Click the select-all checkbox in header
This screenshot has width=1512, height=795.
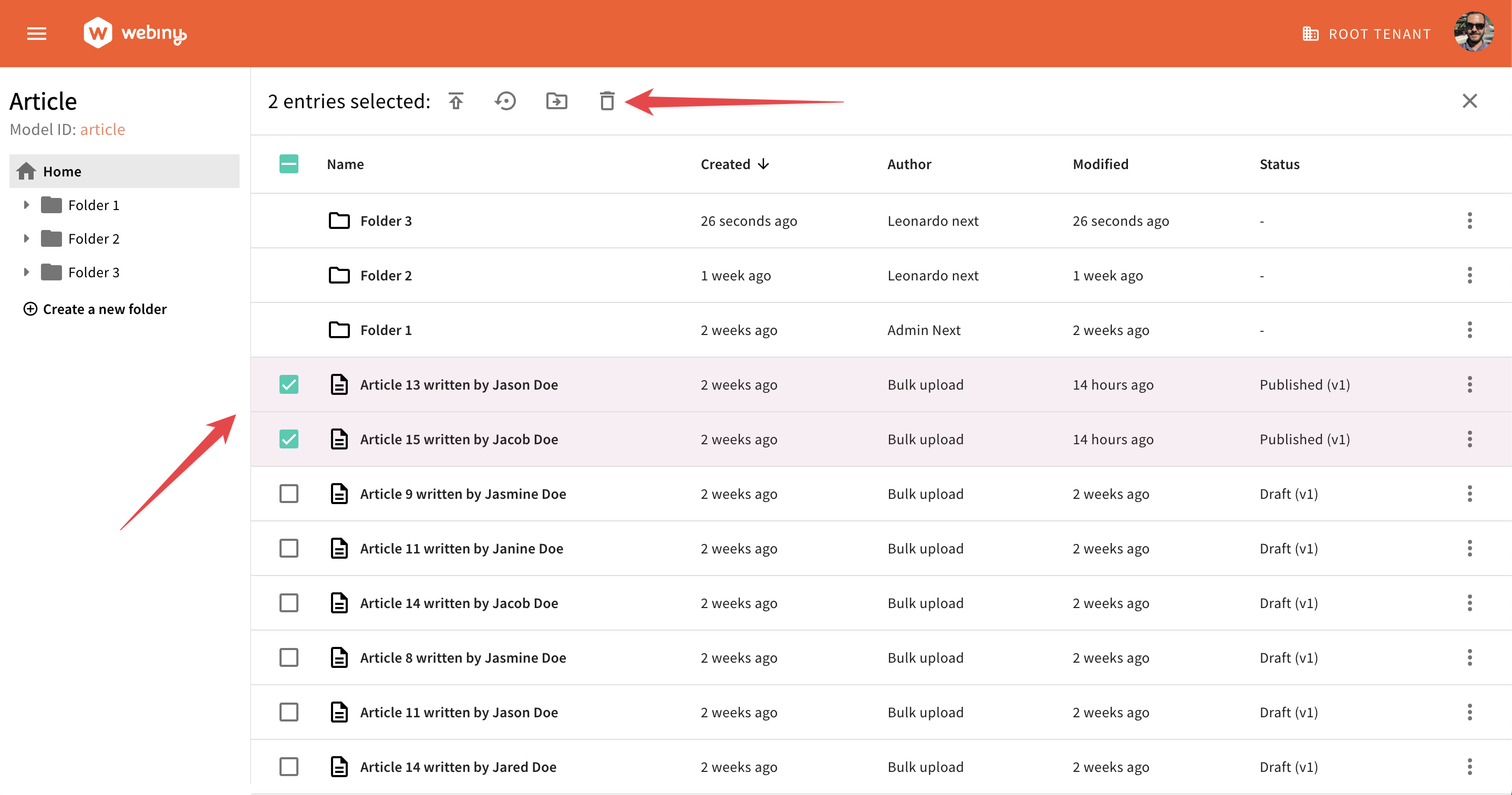pos(288,164)
